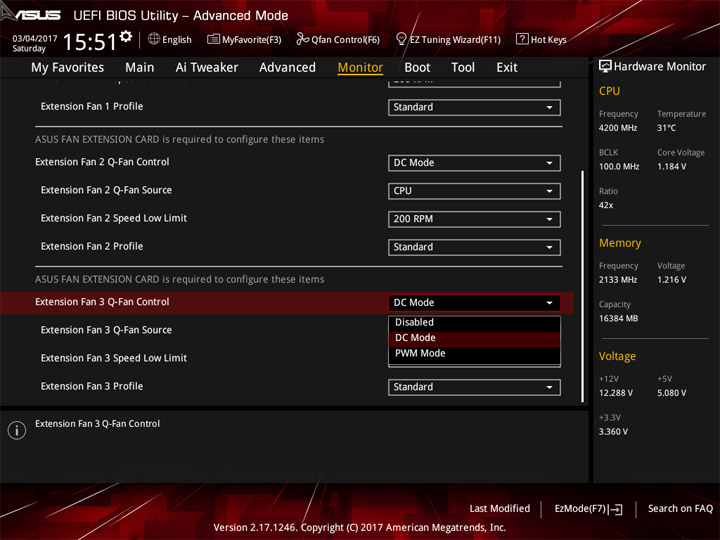Click the 15:51 clock display

tap(90, 42)
